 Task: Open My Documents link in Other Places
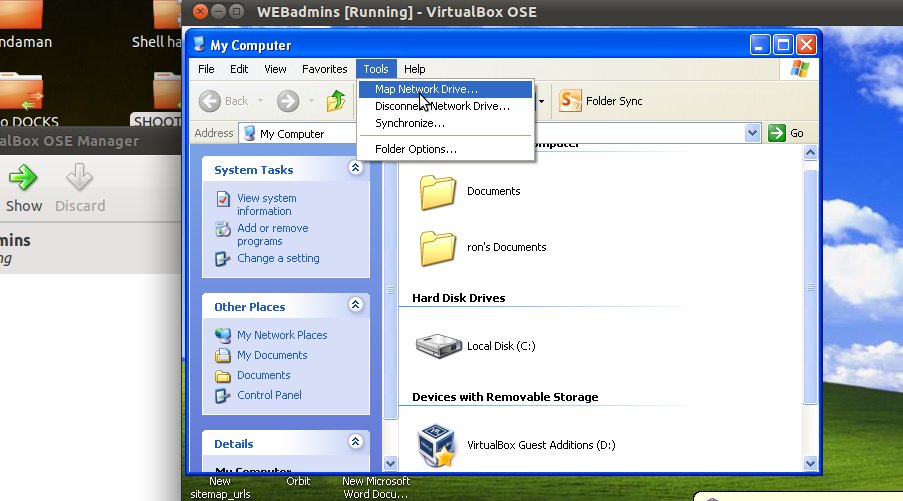pos(272,355)
